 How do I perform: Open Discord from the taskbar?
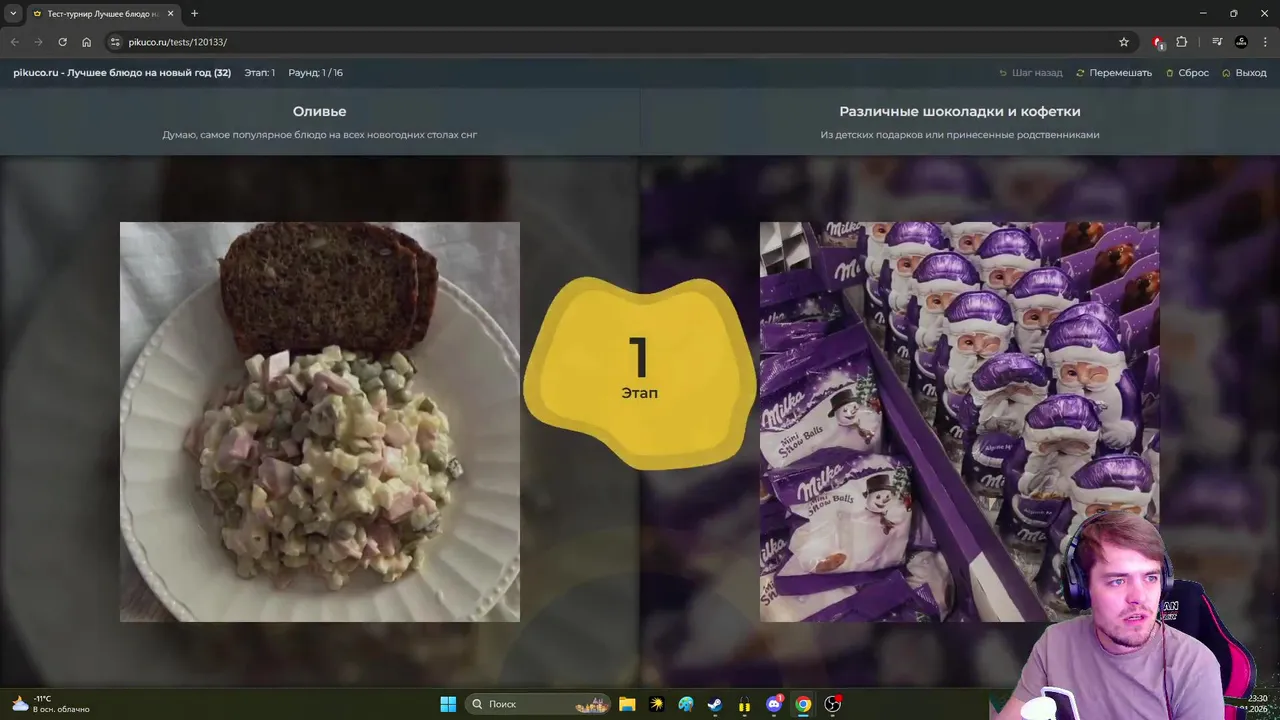774,704
